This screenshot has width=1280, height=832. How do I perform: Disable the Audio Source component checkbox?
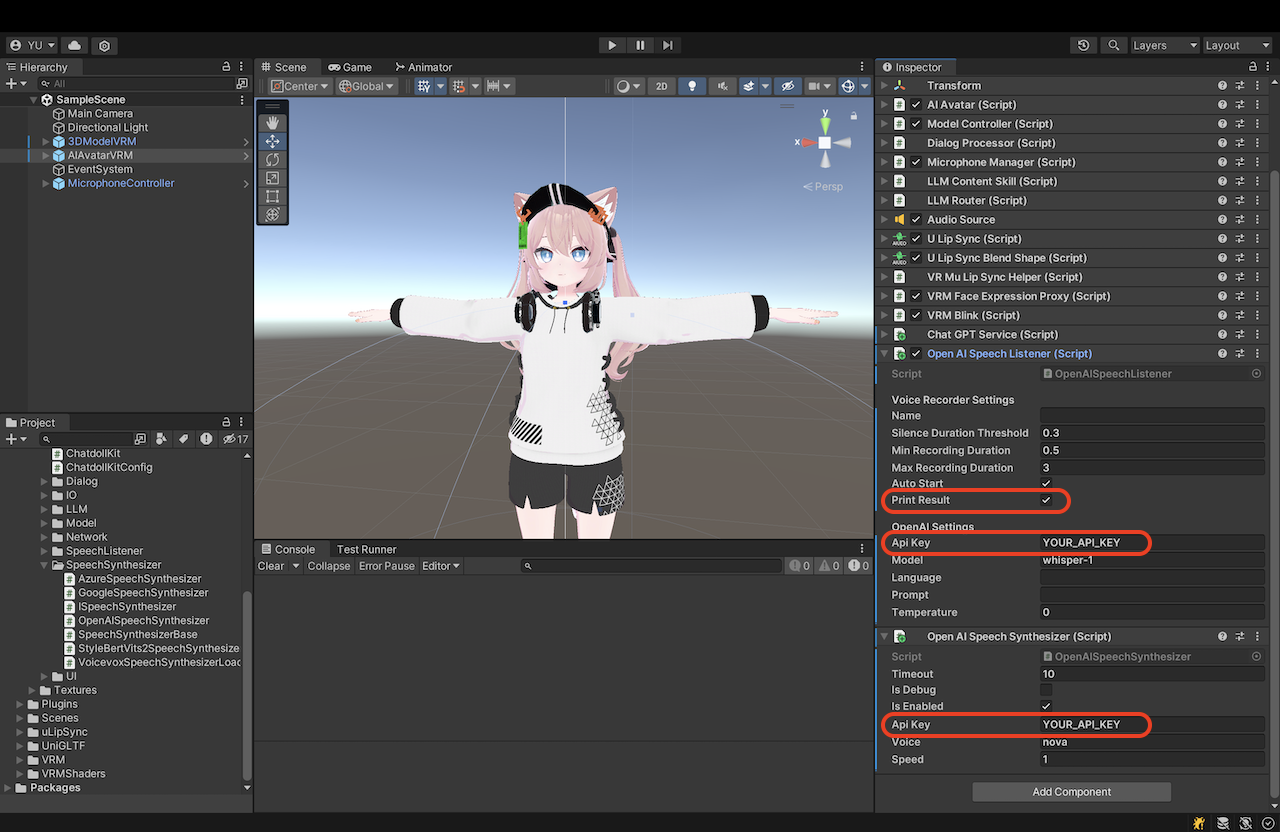pyautogui.click(x=916, y=220)
